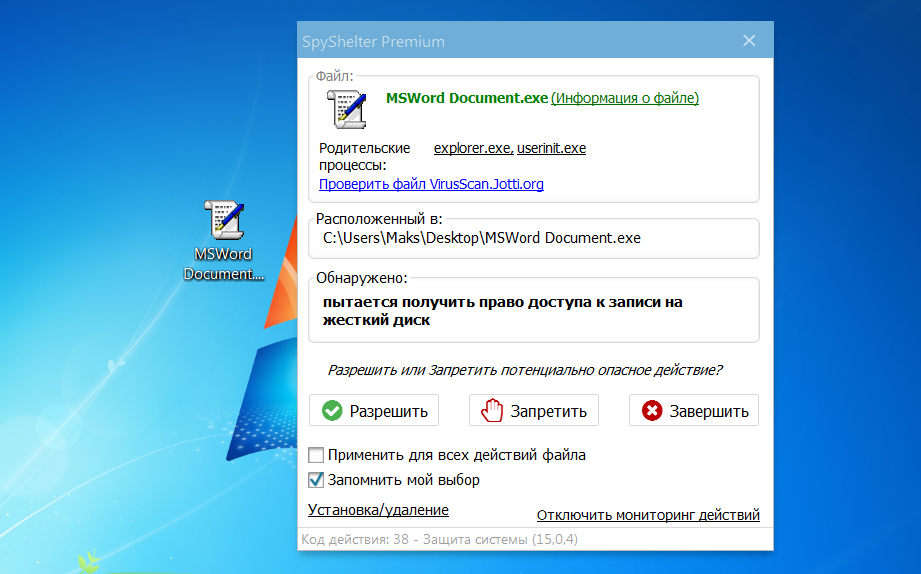Click the Завершить button
The width and height of the screenshot is (921, 574).
[694, 410]
